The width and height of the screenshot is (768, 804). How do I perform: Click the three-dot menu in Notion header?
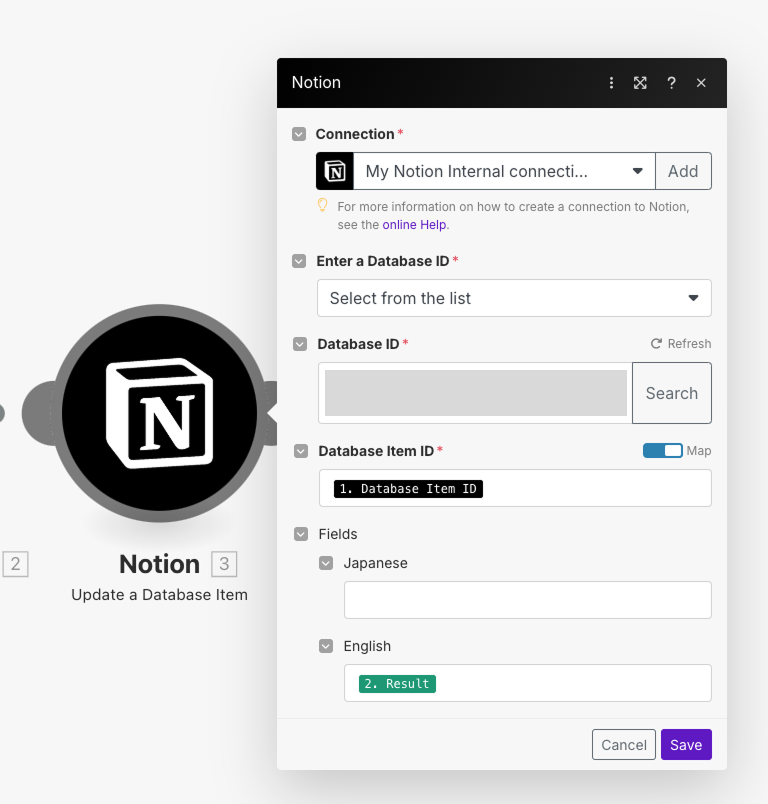click(611, 83)
